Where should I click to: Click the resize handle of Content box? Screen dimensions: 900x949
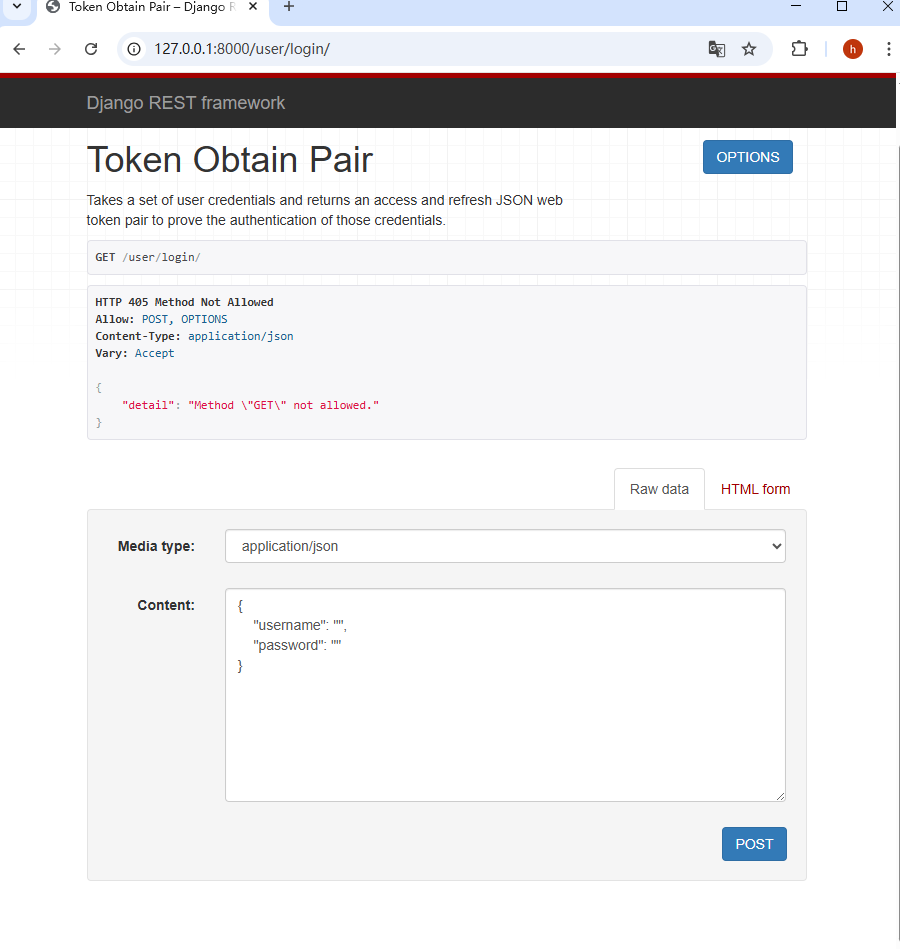(780, 796)
